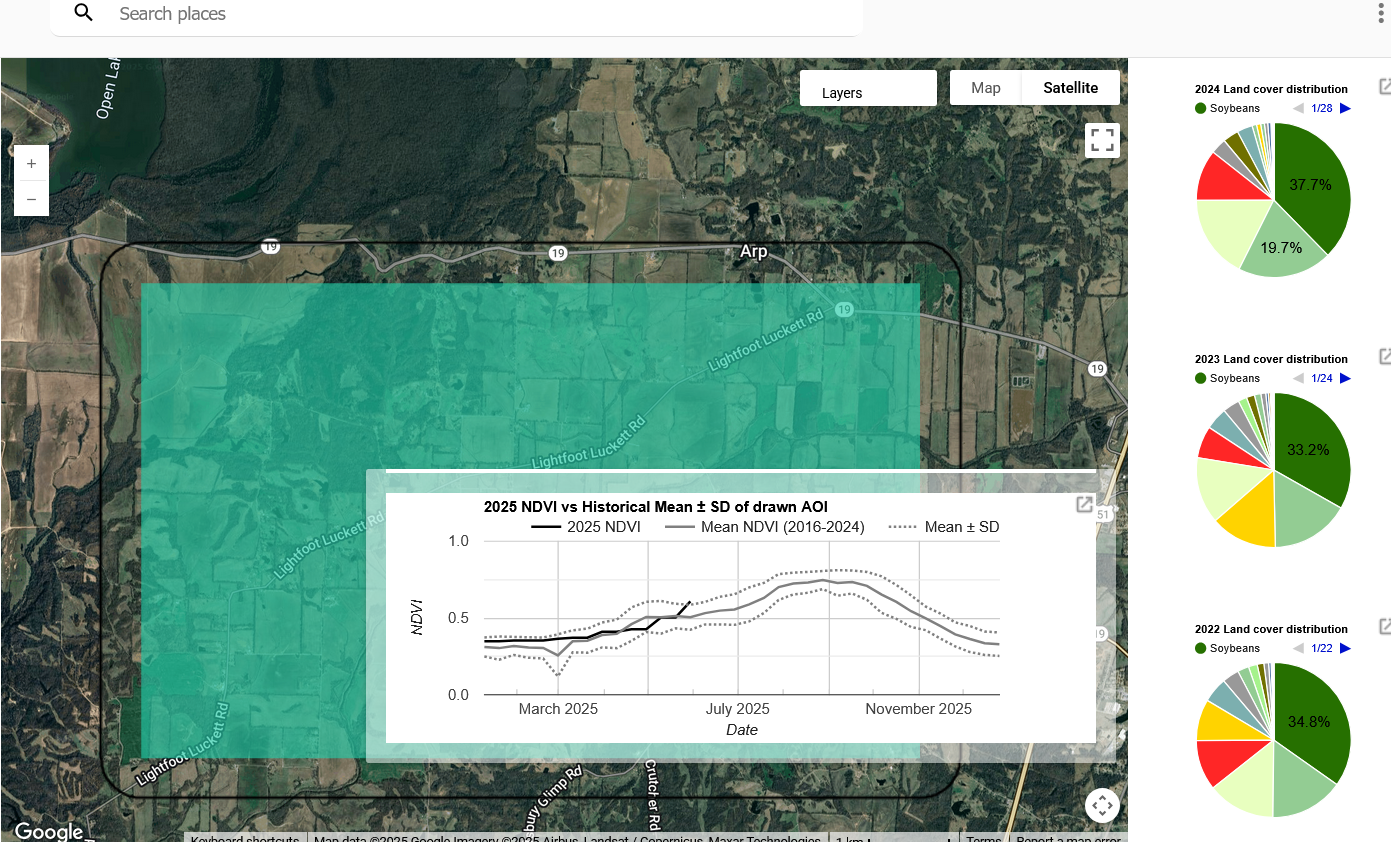Go to next 2022 legend page
The image size is (1391, 842).
click(x=1346, y=648)
